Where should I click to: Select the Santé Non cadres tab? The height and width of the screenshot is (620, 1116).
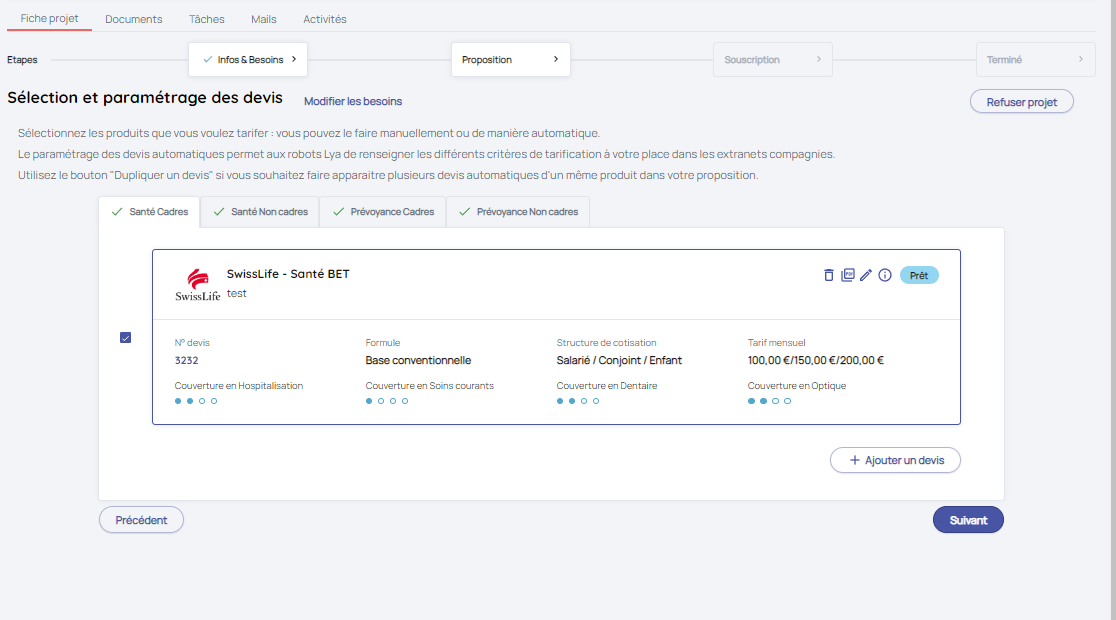260,212
